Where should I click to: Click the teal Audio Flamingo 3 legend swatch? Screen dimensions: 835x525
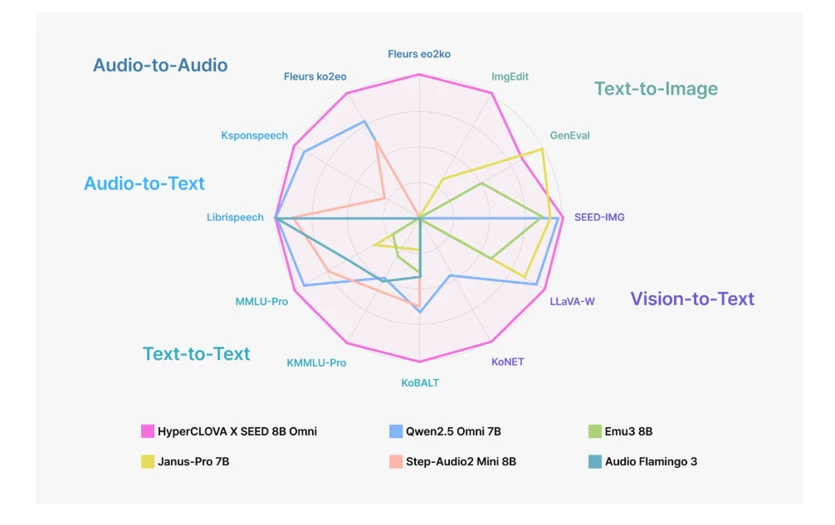pyautogui.click(x=595, y=461)
